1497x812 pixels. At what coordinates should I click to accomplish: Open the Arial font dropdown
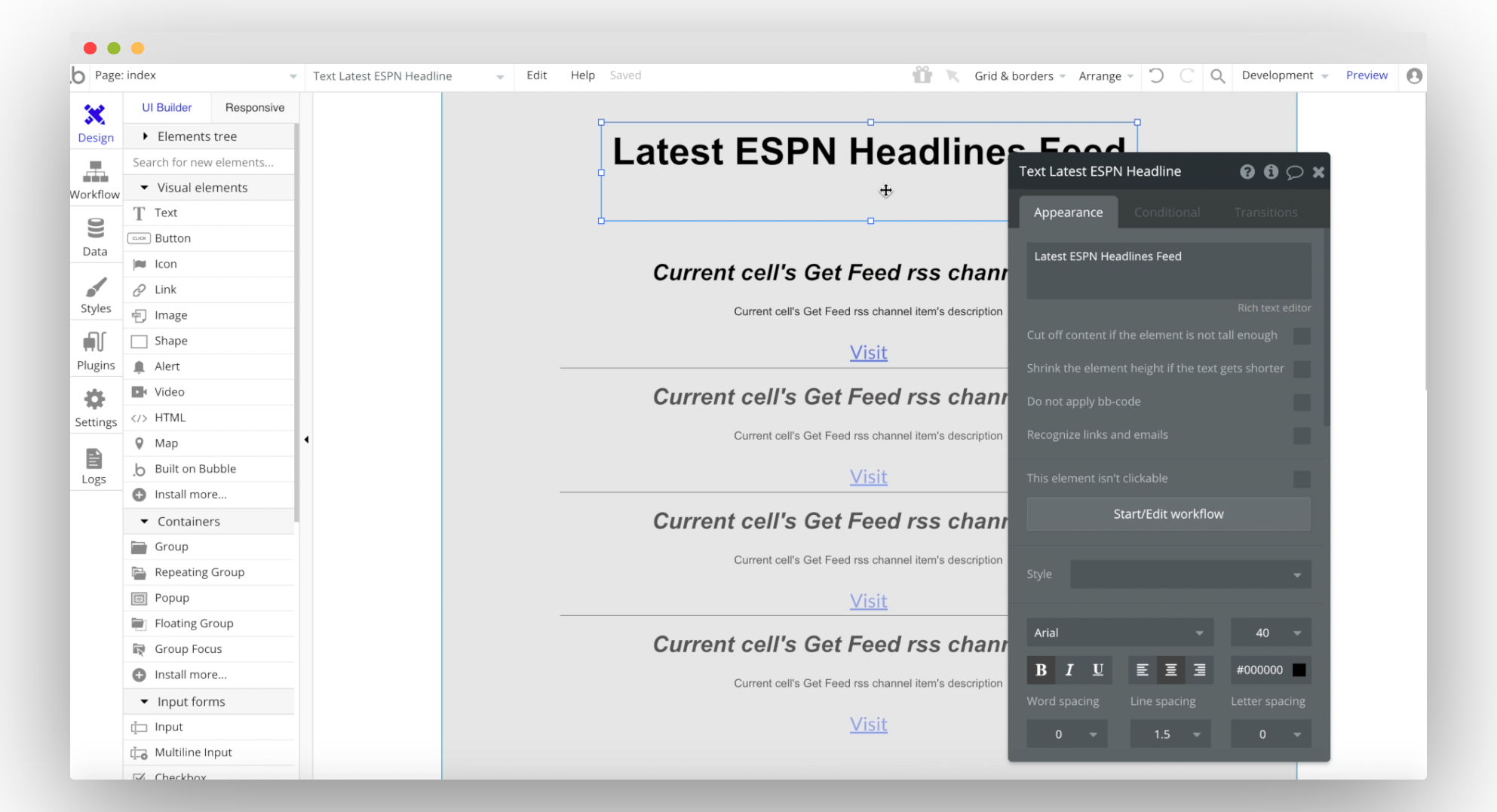coord(1120,633)
